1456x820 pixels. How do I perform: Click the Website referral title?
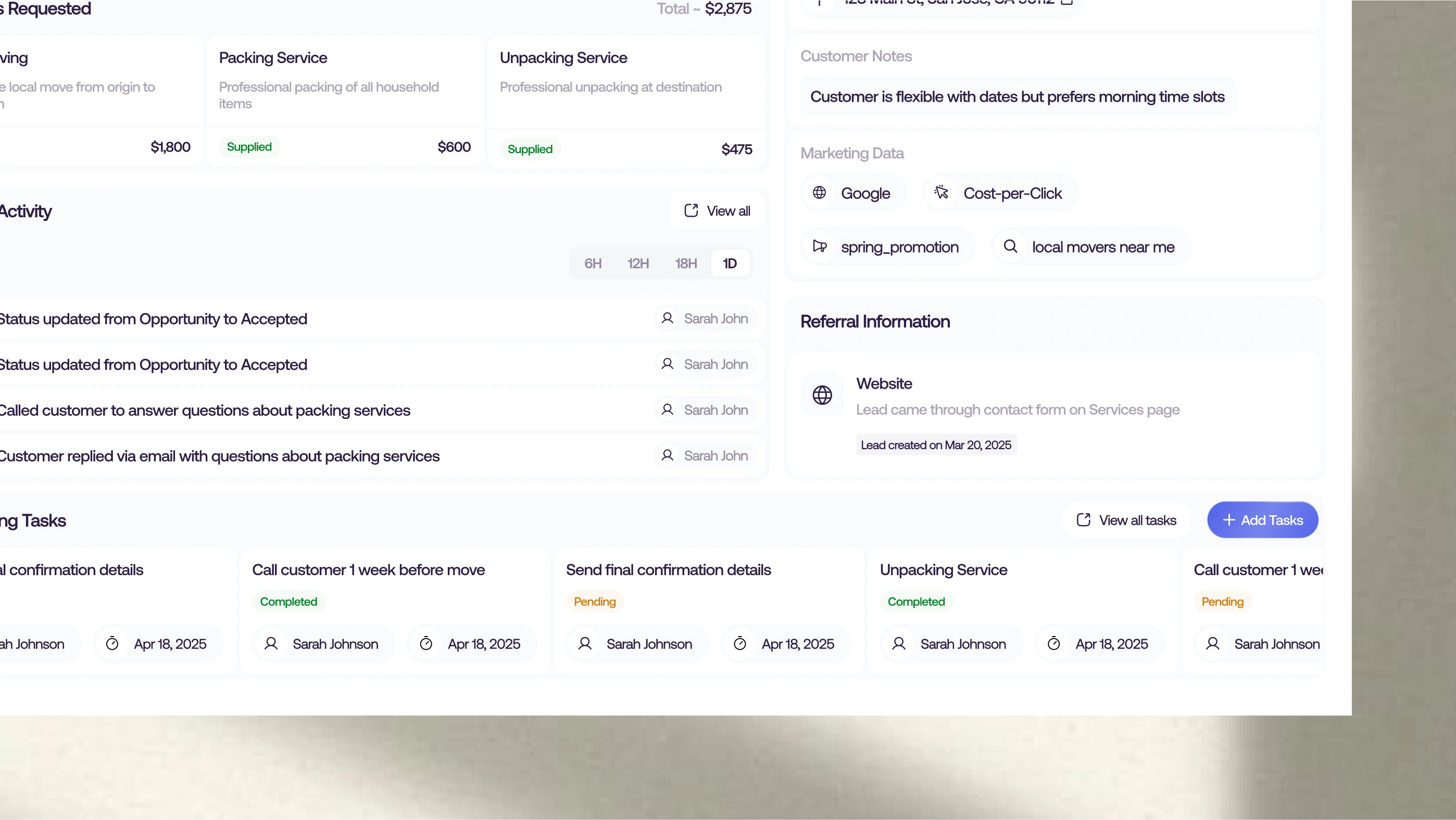pos(884,383)
